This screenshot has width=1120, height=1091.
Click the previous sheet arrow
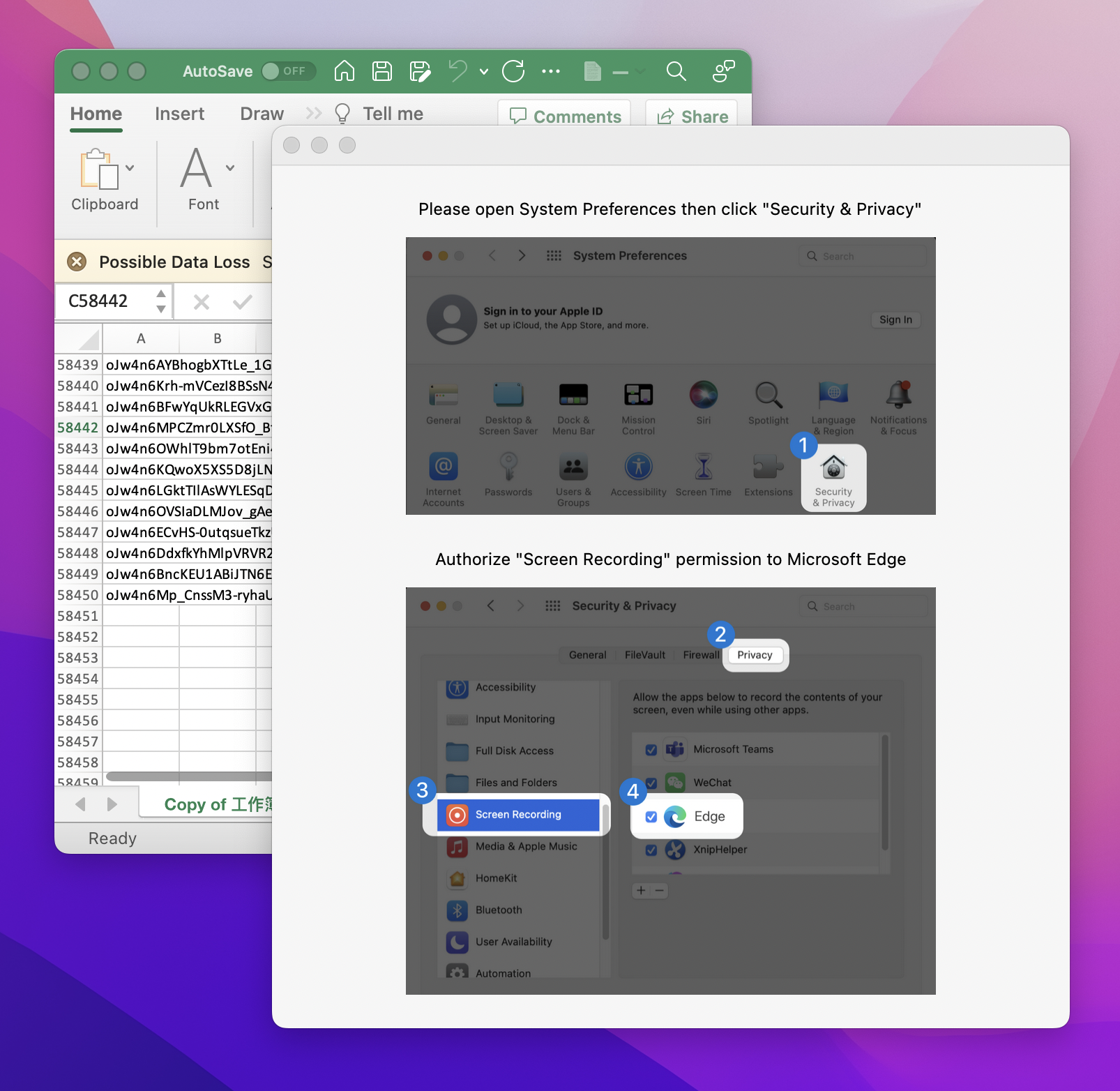pyautogui.click(x=80, y=804)
